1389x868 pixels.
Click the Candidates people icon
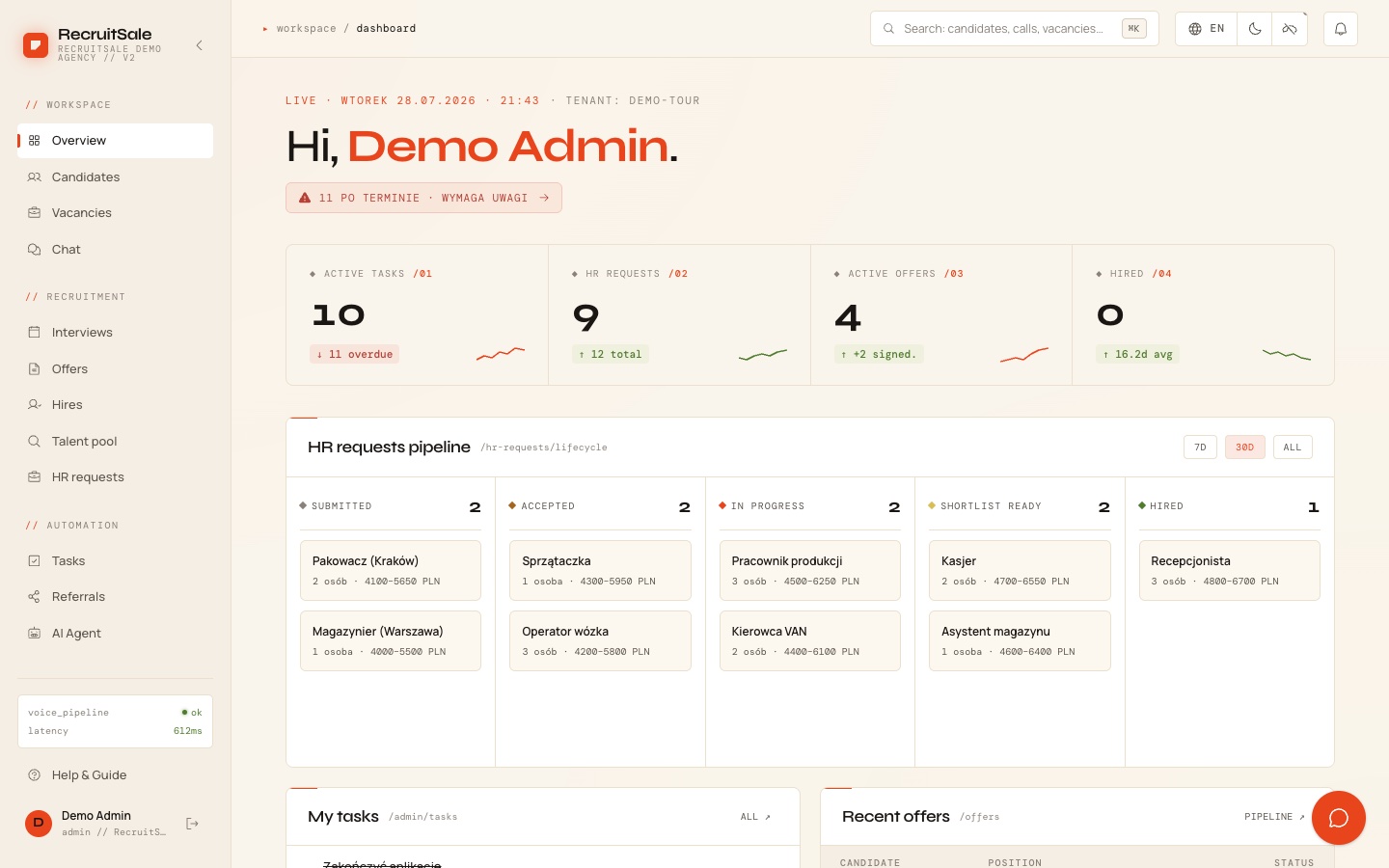pyautogui.click(x=35, y=177)
